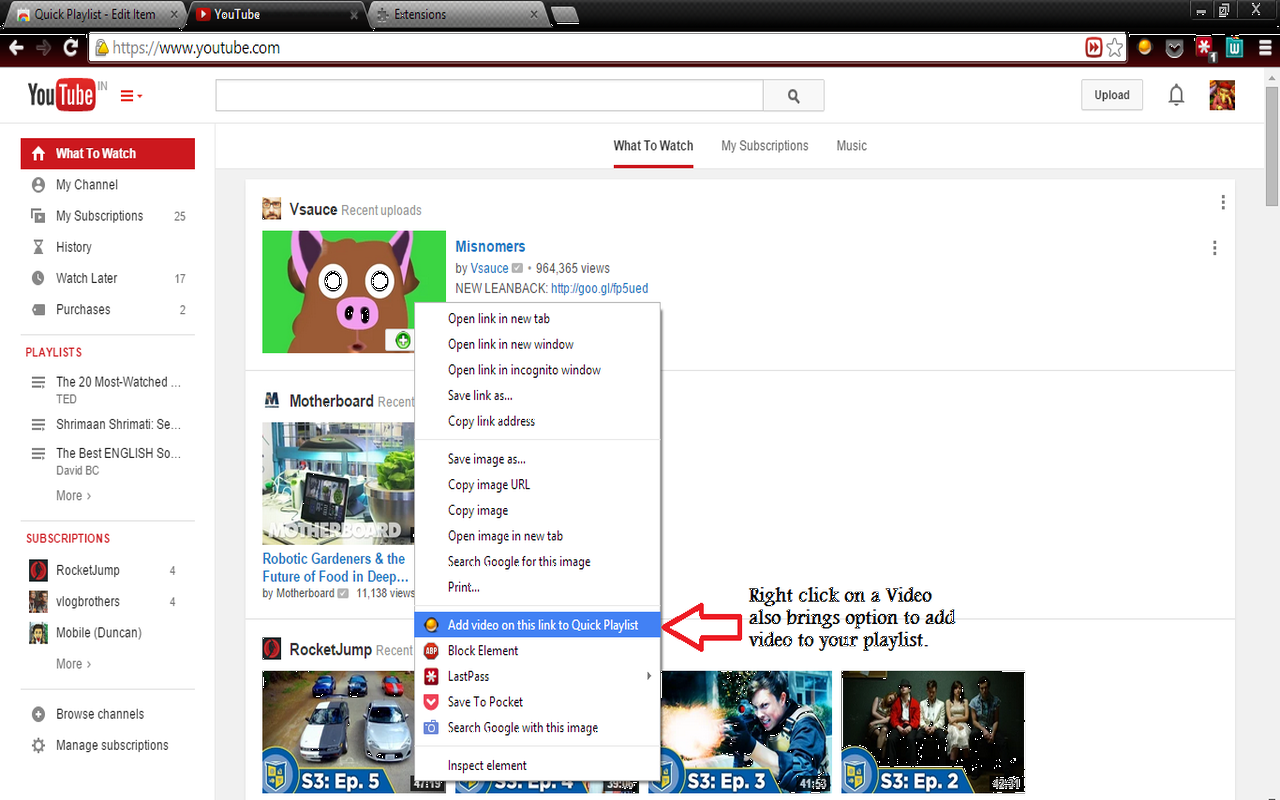Click the Motherboard M logo in the section heading
Screen dimensions: 1280x800
click(271, 401)
